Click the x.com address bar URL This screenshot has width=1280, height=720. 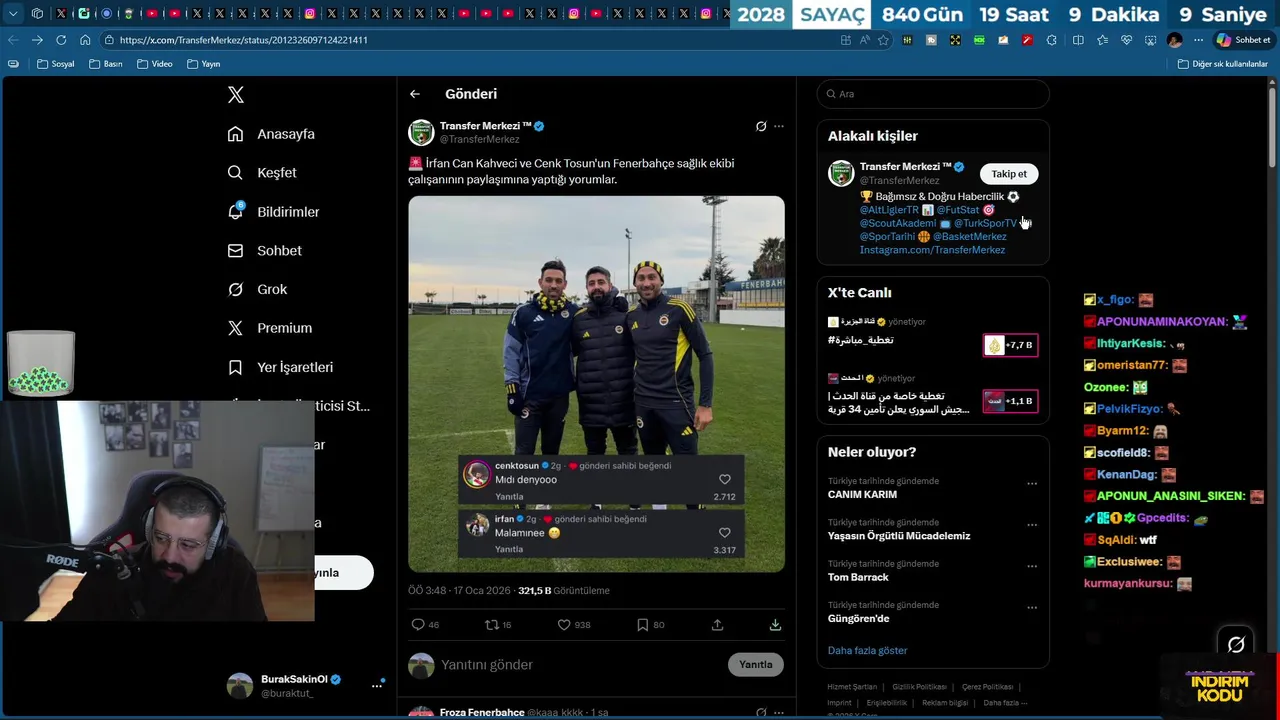(243, 40)
